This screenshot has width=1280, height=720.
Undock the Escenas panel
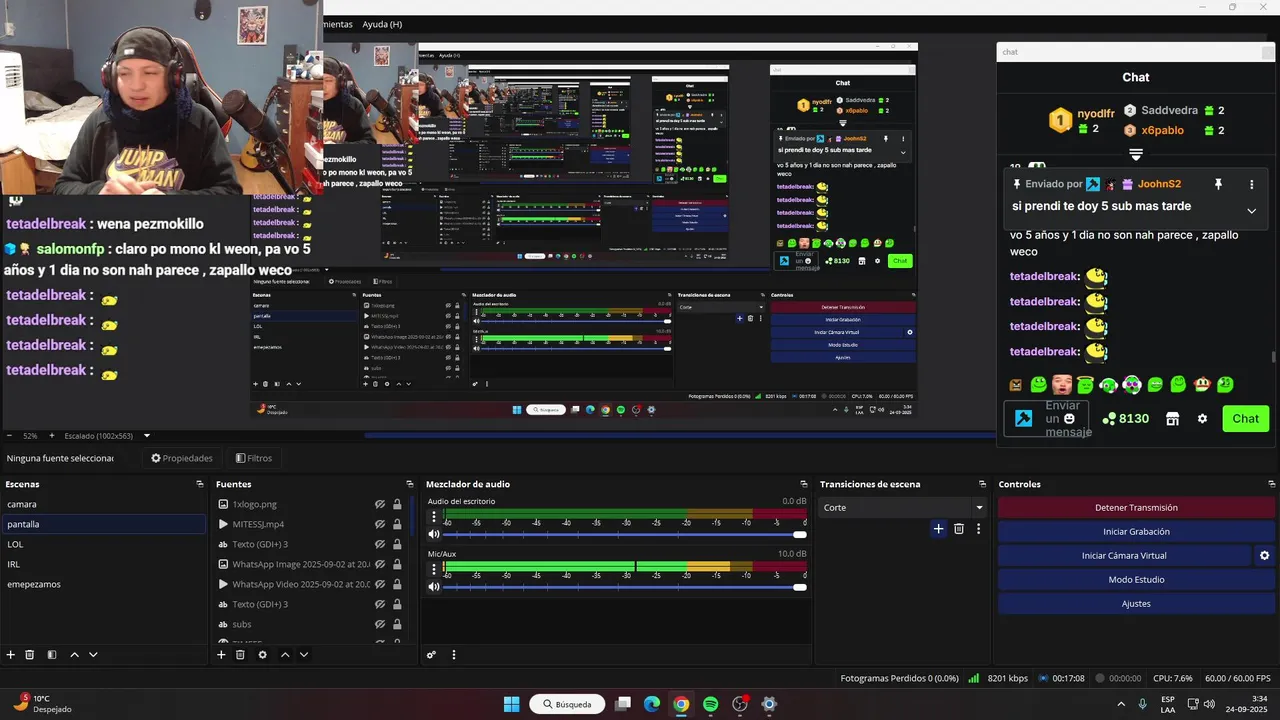pyautogui.click(x=200, y=484)
